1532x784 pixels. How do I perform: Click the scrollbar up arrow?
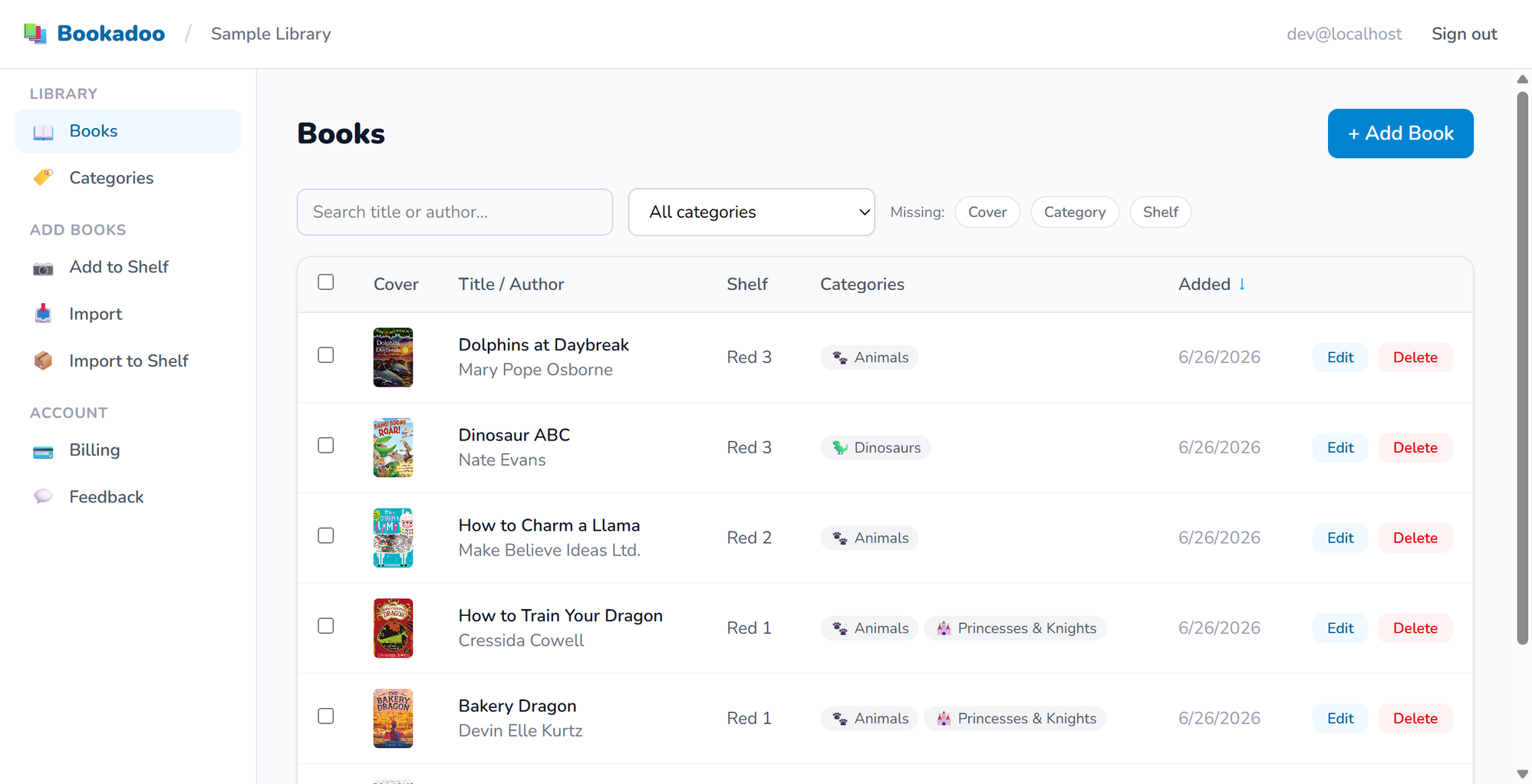[1523, 79]
